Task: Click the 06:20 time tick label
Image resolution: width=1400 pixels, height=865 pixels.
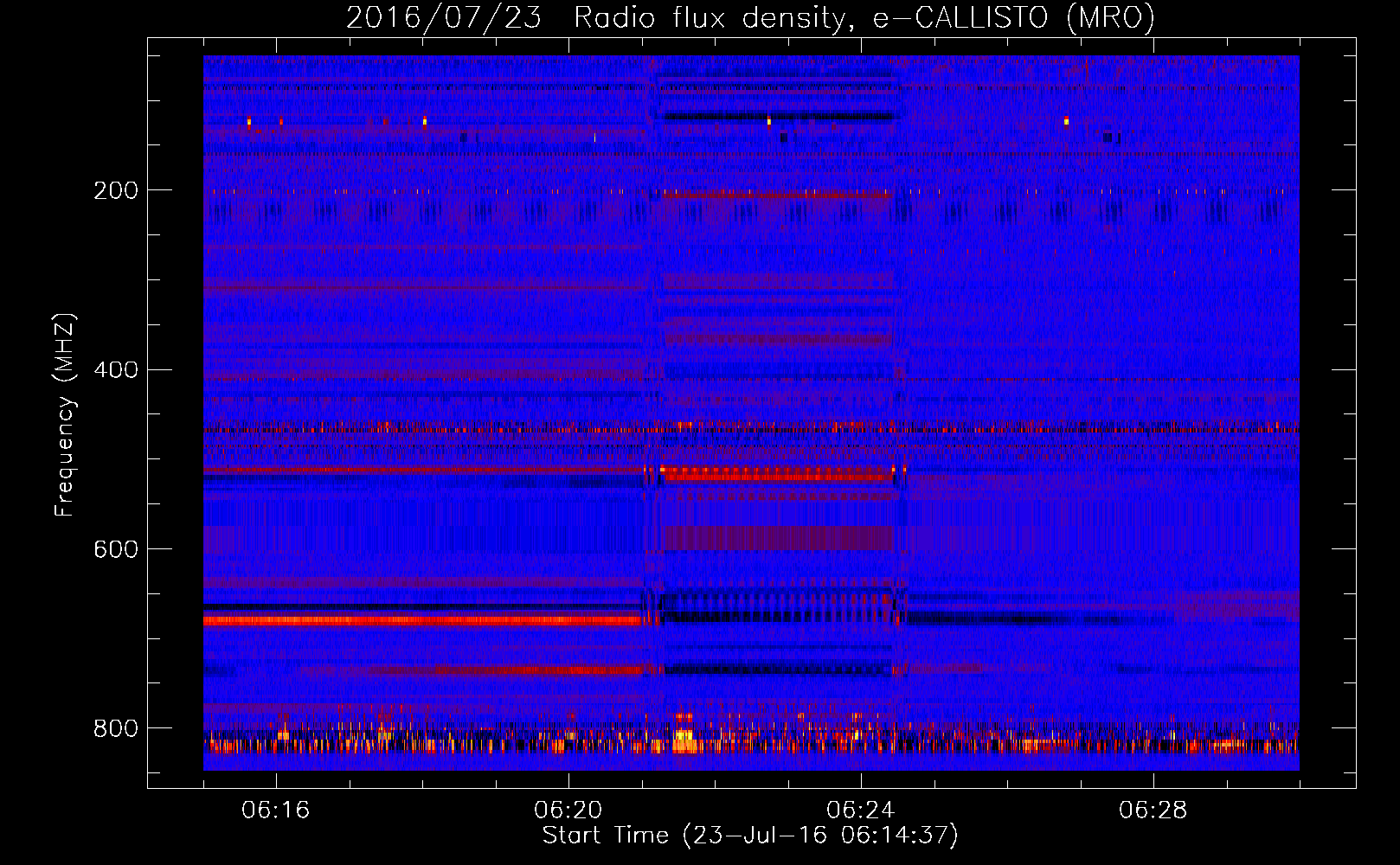Action: coord(568,811)
